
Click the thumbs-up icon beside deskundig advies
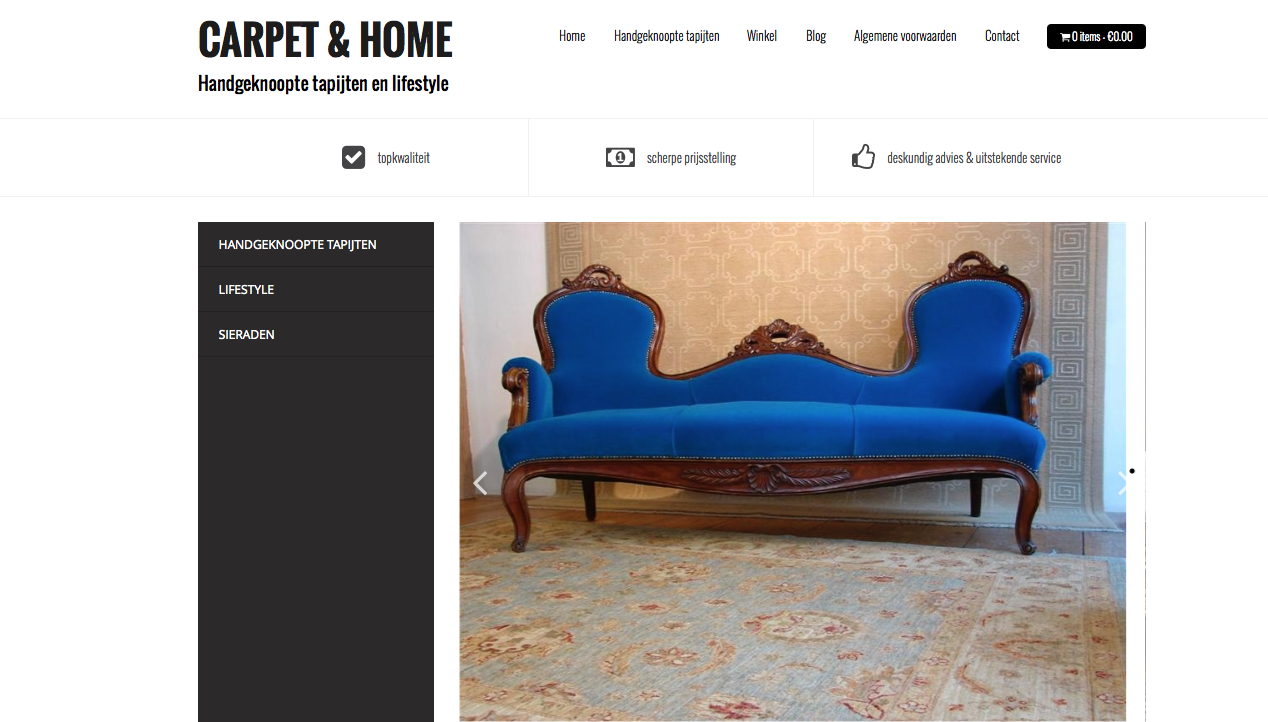pos(863,157)
